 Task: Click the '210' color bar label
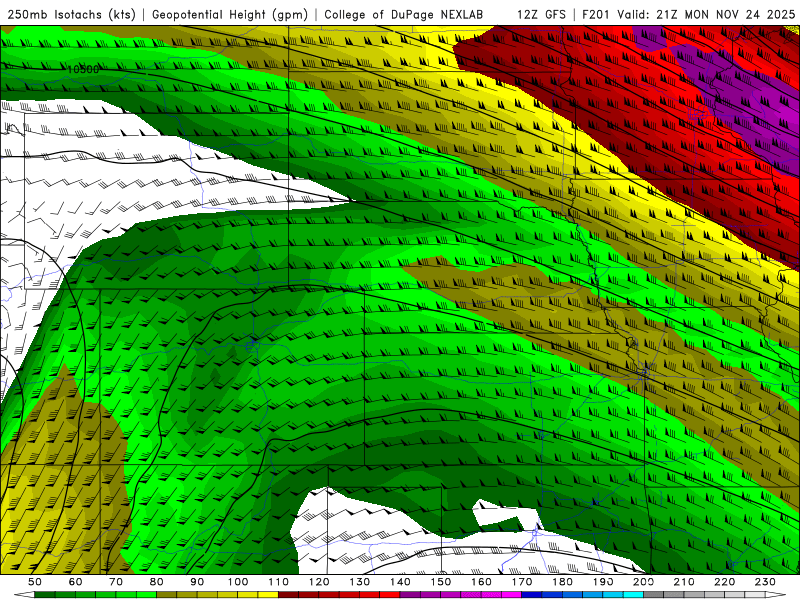pos(684,582)
